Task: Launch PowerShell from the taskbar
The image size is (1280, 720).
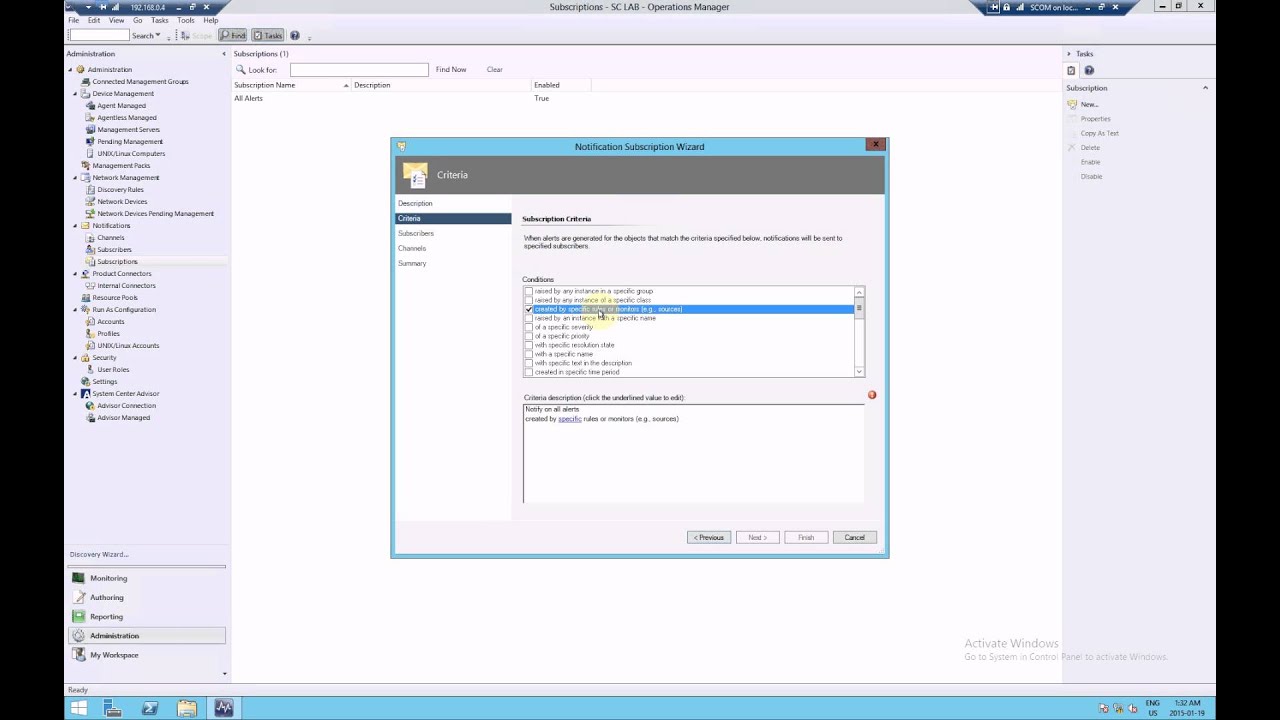Action: [x=150, y=708]
